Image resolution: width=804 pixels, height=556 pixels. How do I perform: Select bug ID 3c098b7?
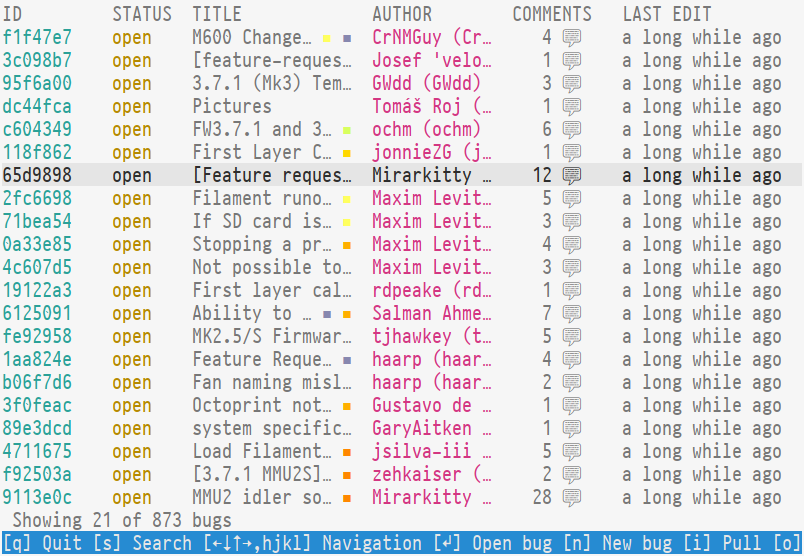tap(37, 61)
